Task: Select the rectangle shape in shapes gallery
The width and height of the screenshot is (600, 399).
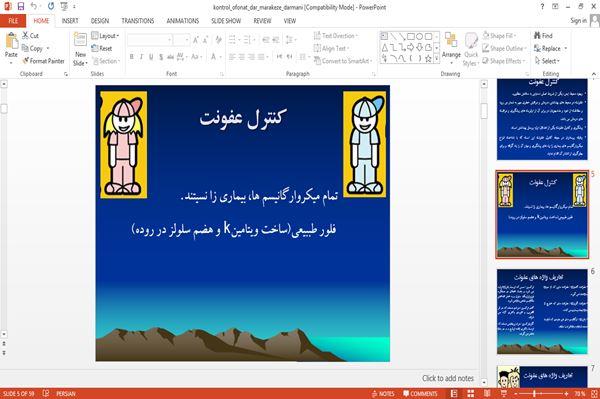Action: pos(411,36)
